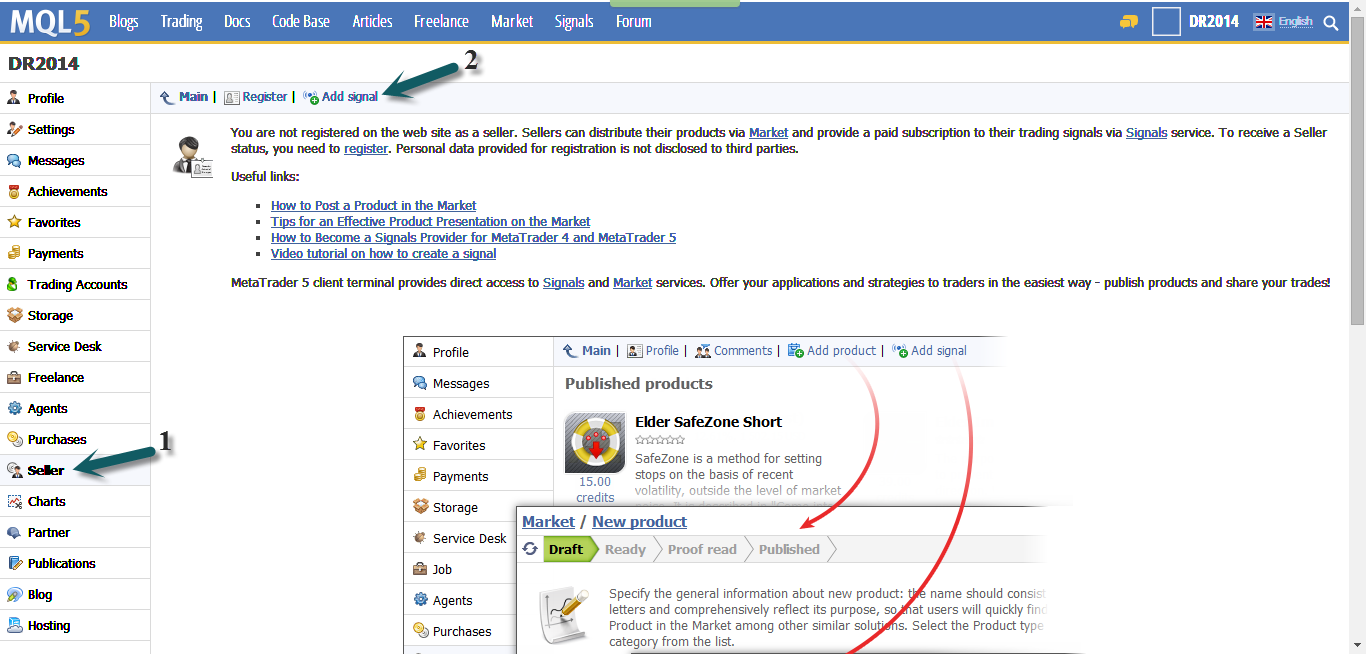
Task: Open Articles in the top navigation bar
Action: [373, 21]
